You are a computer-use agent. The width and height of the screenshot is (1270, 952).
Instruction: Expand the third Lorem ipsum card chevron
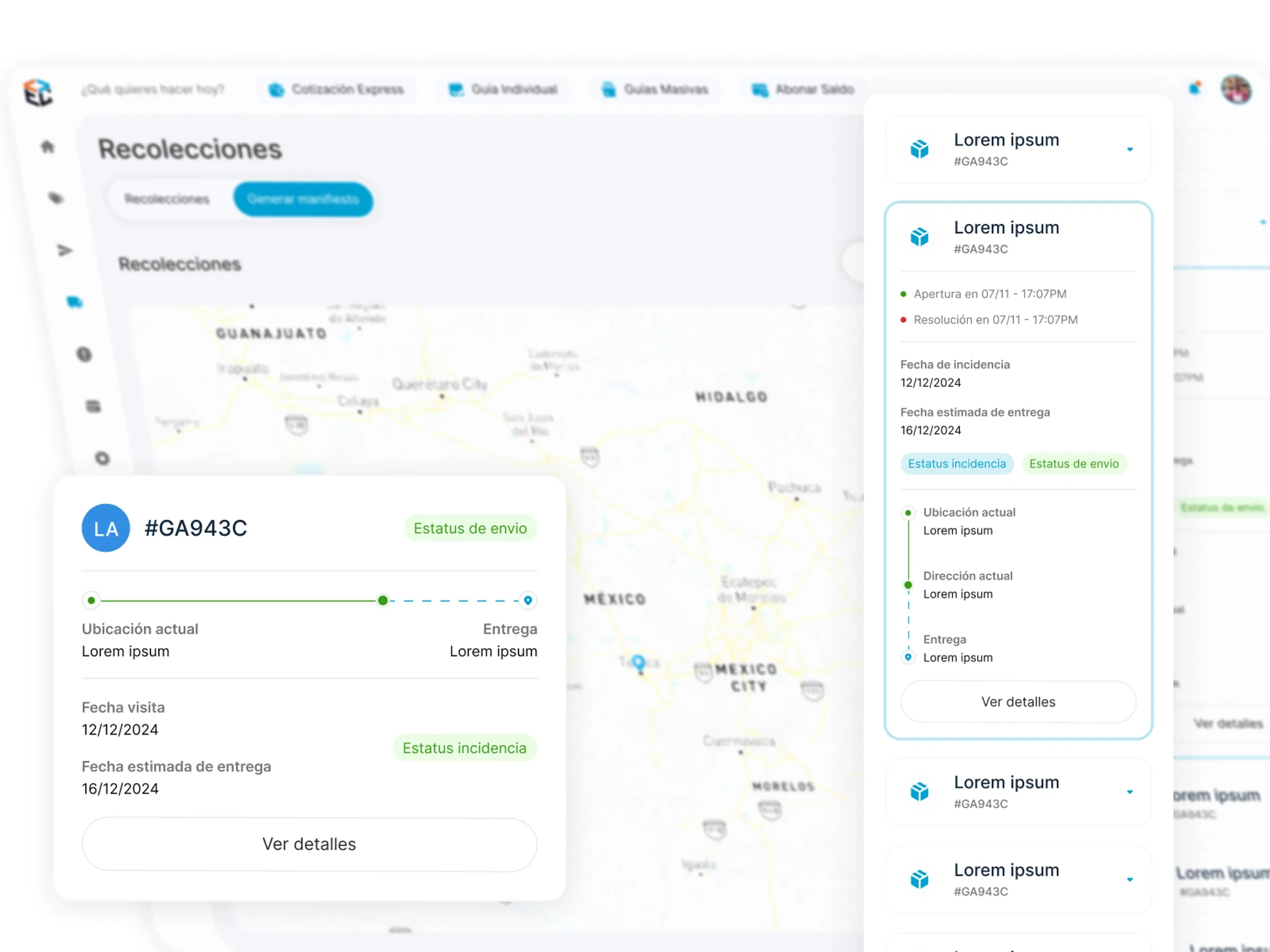[x=1129, y=792]
